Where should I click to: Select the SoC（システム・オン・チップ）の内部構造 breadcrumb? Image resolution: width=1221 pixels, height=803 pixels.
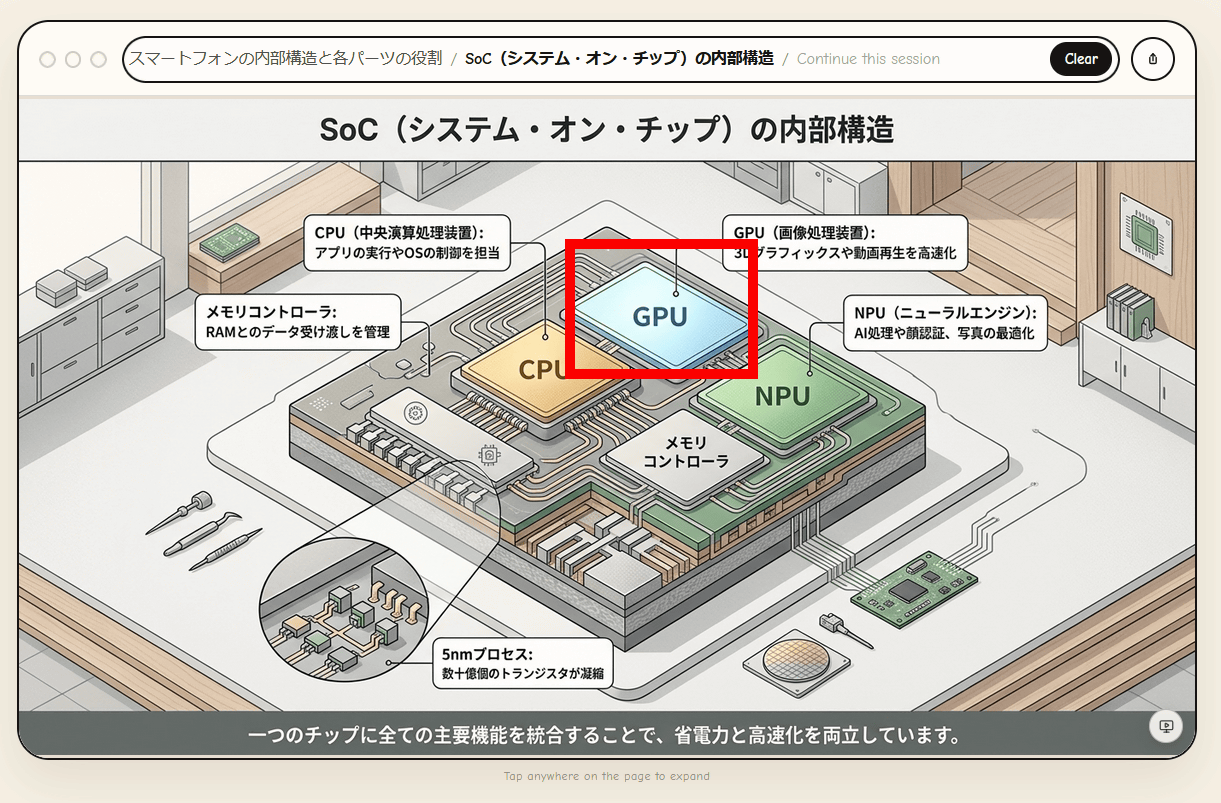(619, 58)
